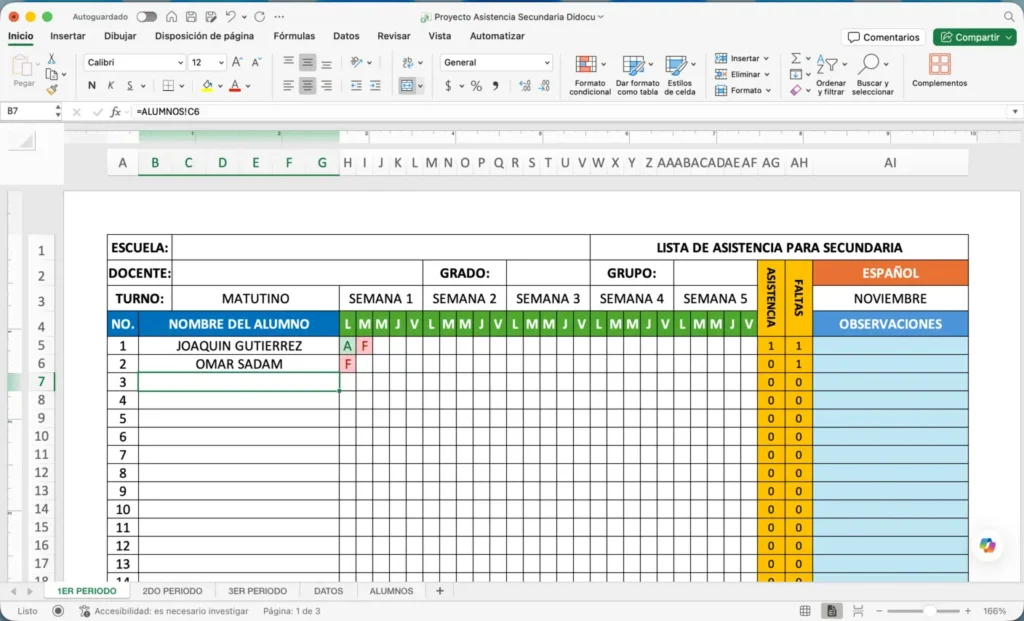Click the Buscar y seleccionar magnifier
This screenshot has width=1024, height=621.
click(869, 64)
